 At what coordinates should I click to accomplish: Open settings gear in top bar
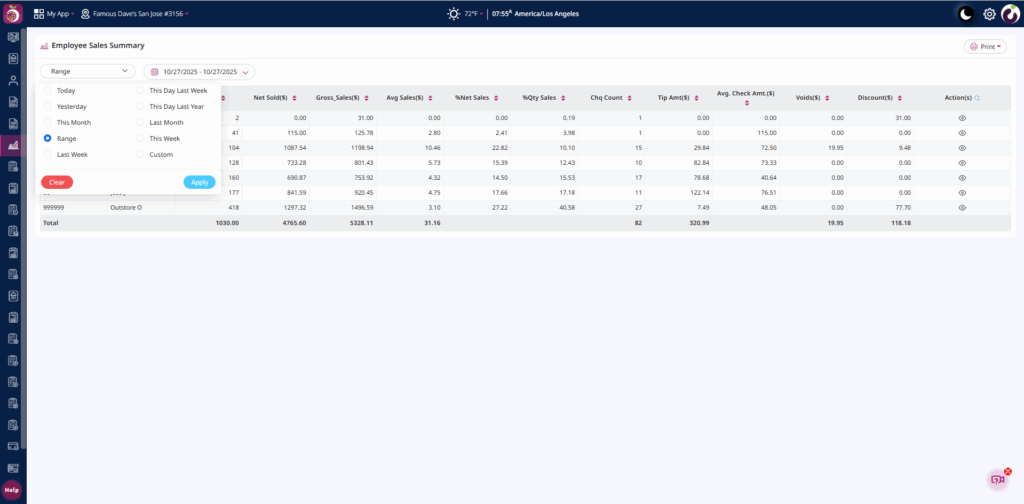989,14
